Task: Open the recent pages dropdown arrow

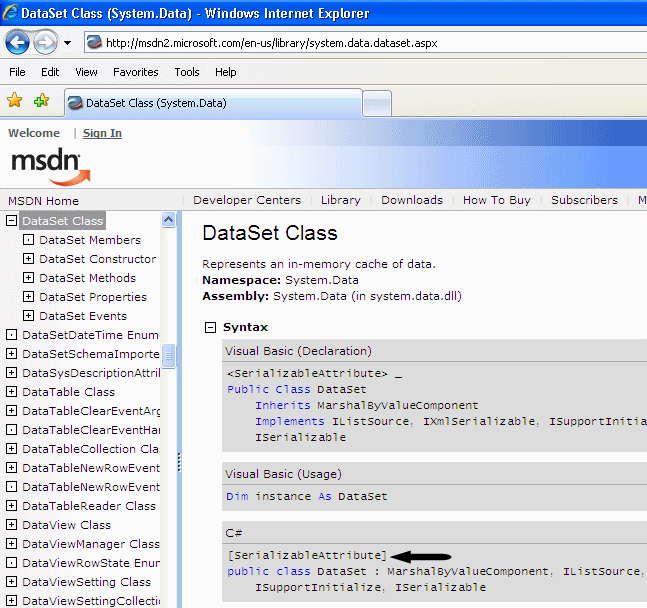Action: tap(68, 43)
